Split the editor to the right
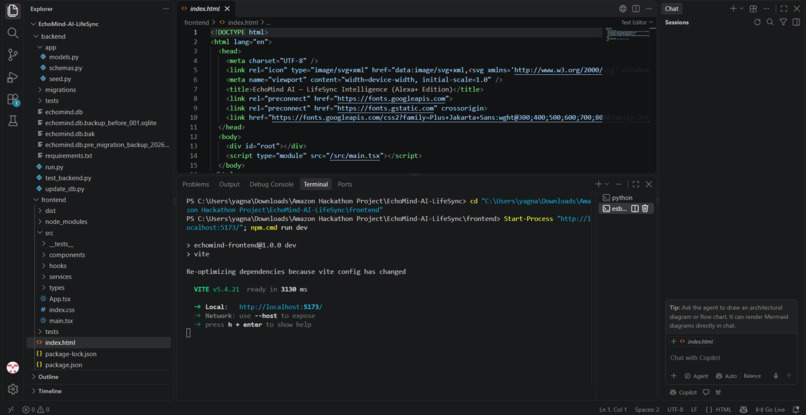806x415 pixels. 636,9
